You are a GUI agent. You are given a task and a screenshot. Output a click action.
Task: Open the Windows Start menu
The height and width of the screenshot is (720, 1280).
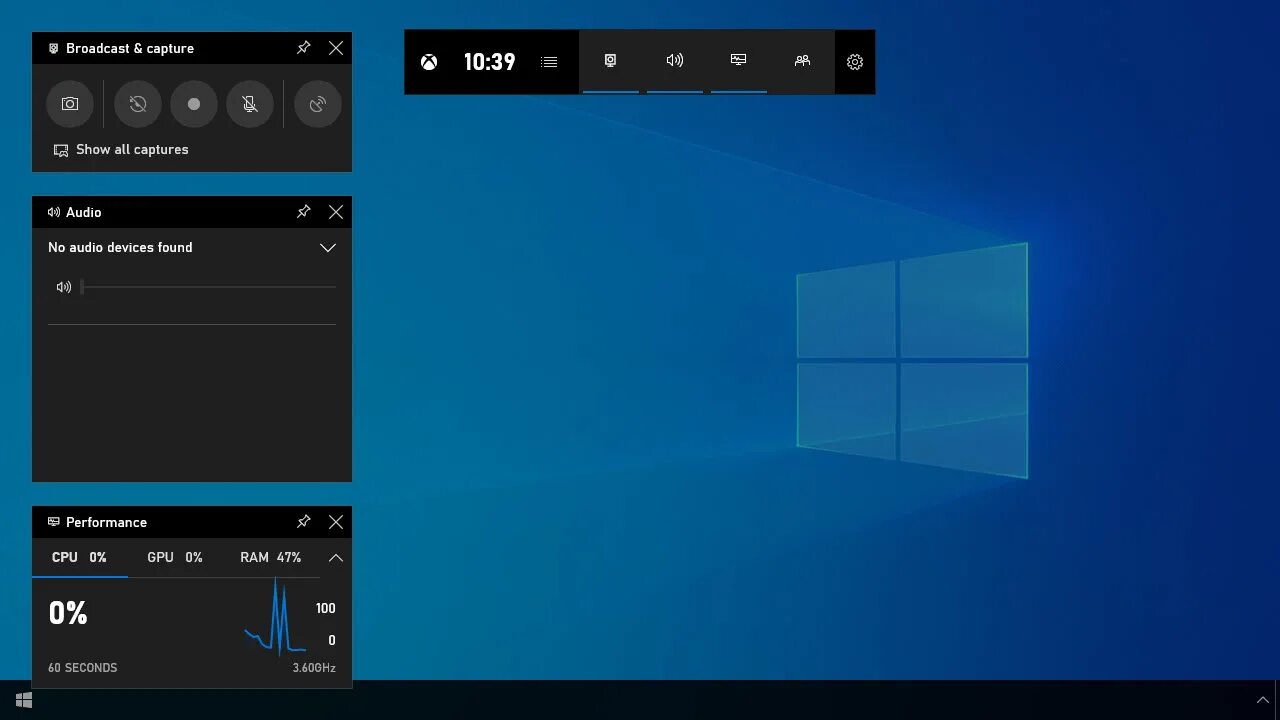pyautogui.click(x=22, y=699)
